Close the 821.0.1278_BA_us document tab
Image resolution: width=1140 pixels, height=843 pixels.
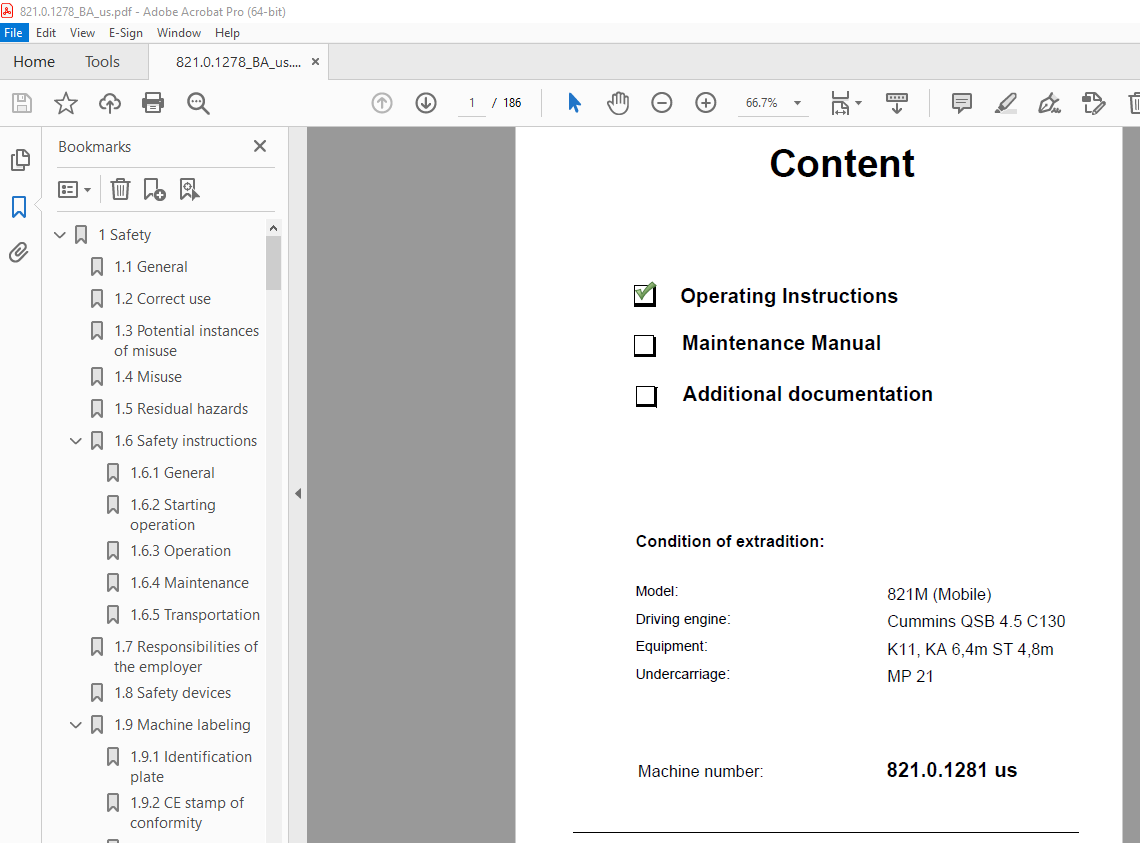(x=316, y=62)
